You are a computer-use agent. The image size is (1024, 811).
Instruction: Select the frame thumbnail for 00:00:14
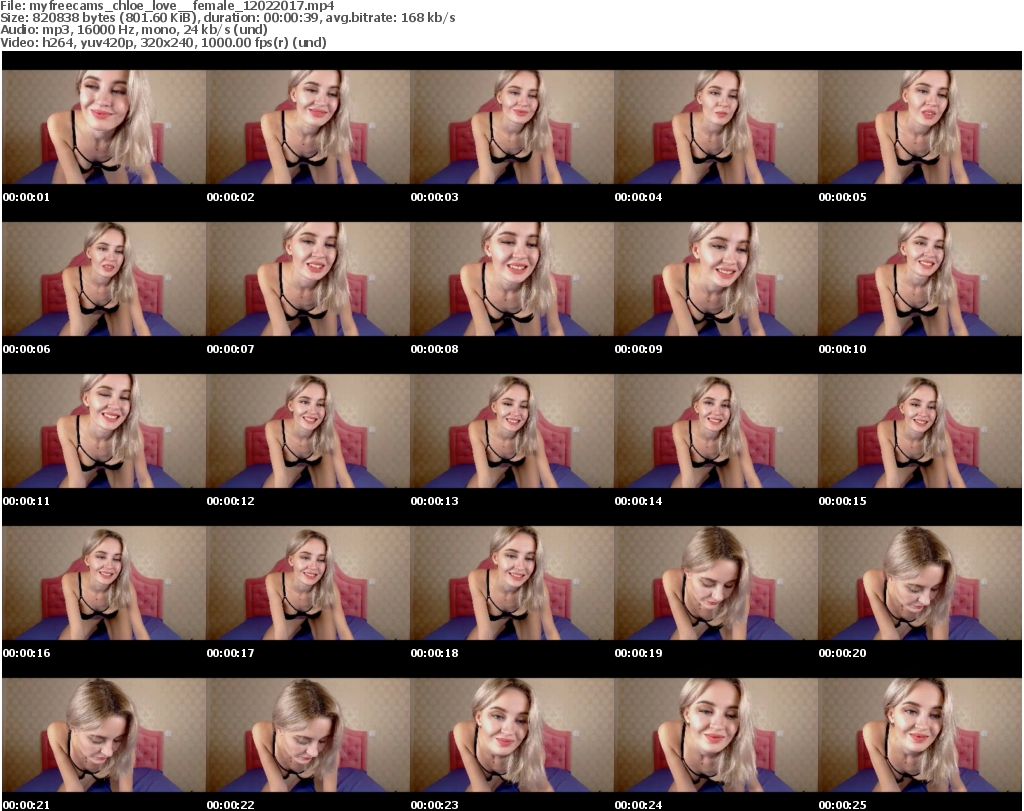[716, 431]
